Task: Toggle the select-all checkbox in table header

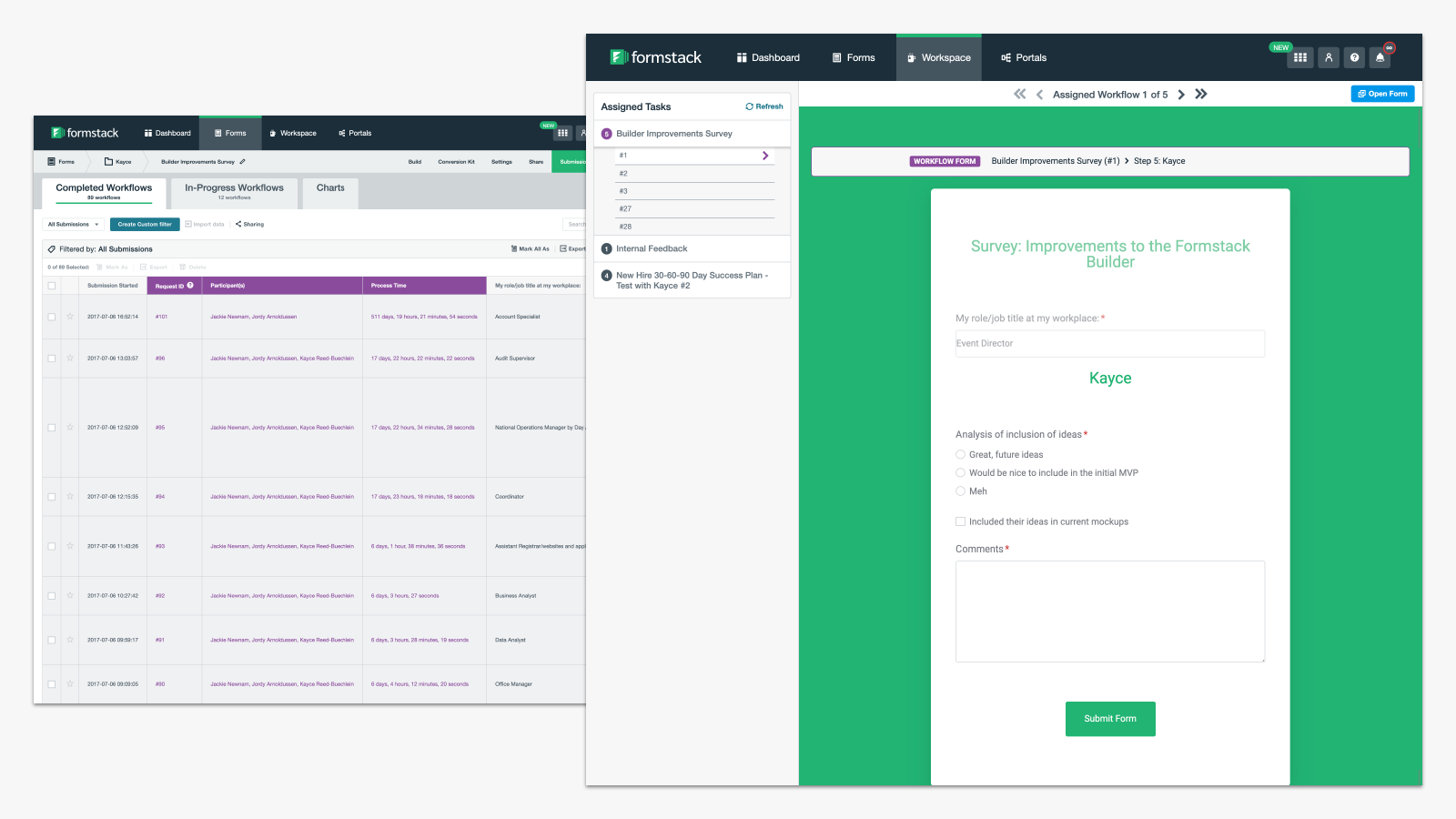Action: point(52,286)
